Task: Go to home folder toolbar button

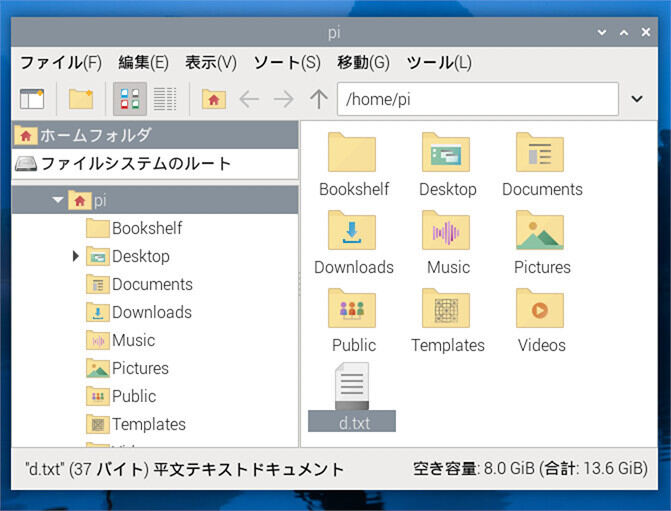Action: (x=214, y=99)
